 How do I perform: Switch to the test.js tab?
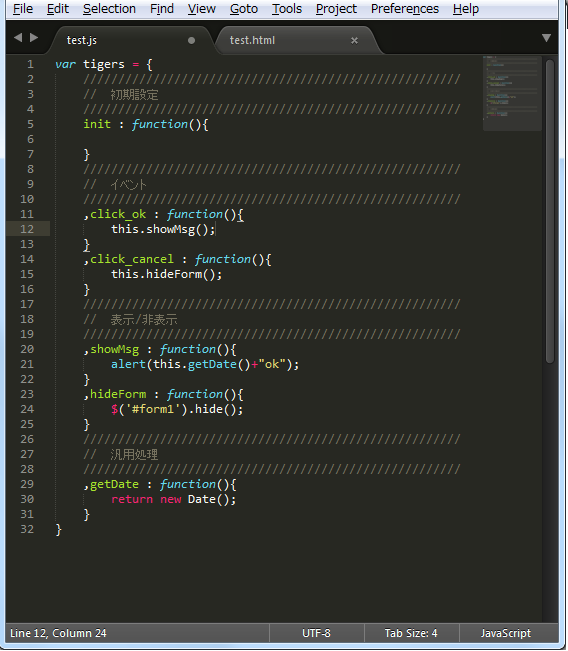point(129,40)
